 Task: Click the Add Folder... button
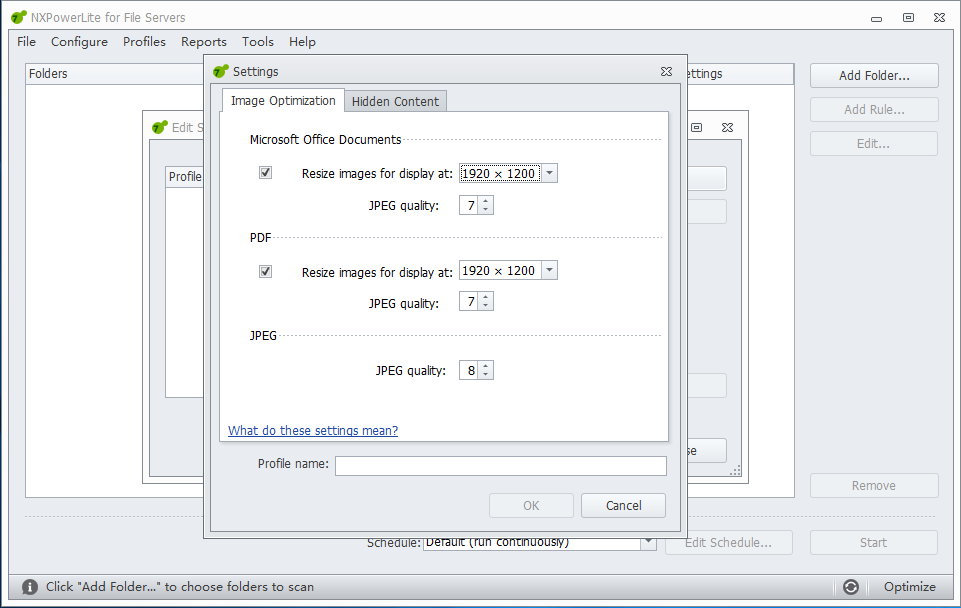tap(874, 75)
